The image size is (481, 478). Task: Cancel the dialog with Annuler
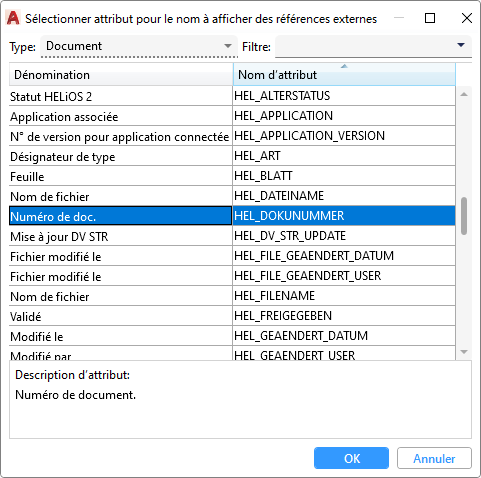tap(434, 458)
